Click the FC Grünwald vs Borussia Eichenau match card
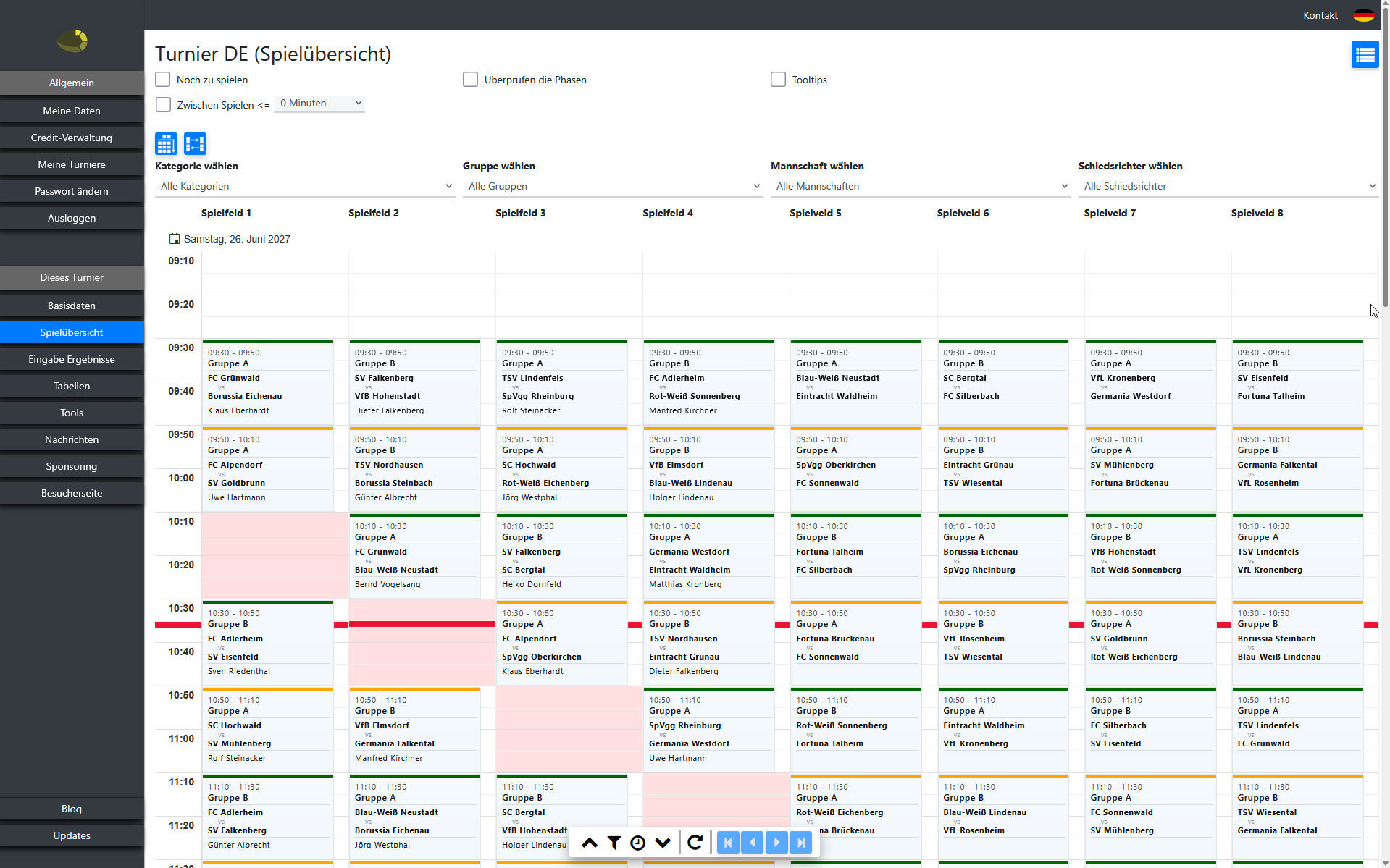 tap(268, 382)
